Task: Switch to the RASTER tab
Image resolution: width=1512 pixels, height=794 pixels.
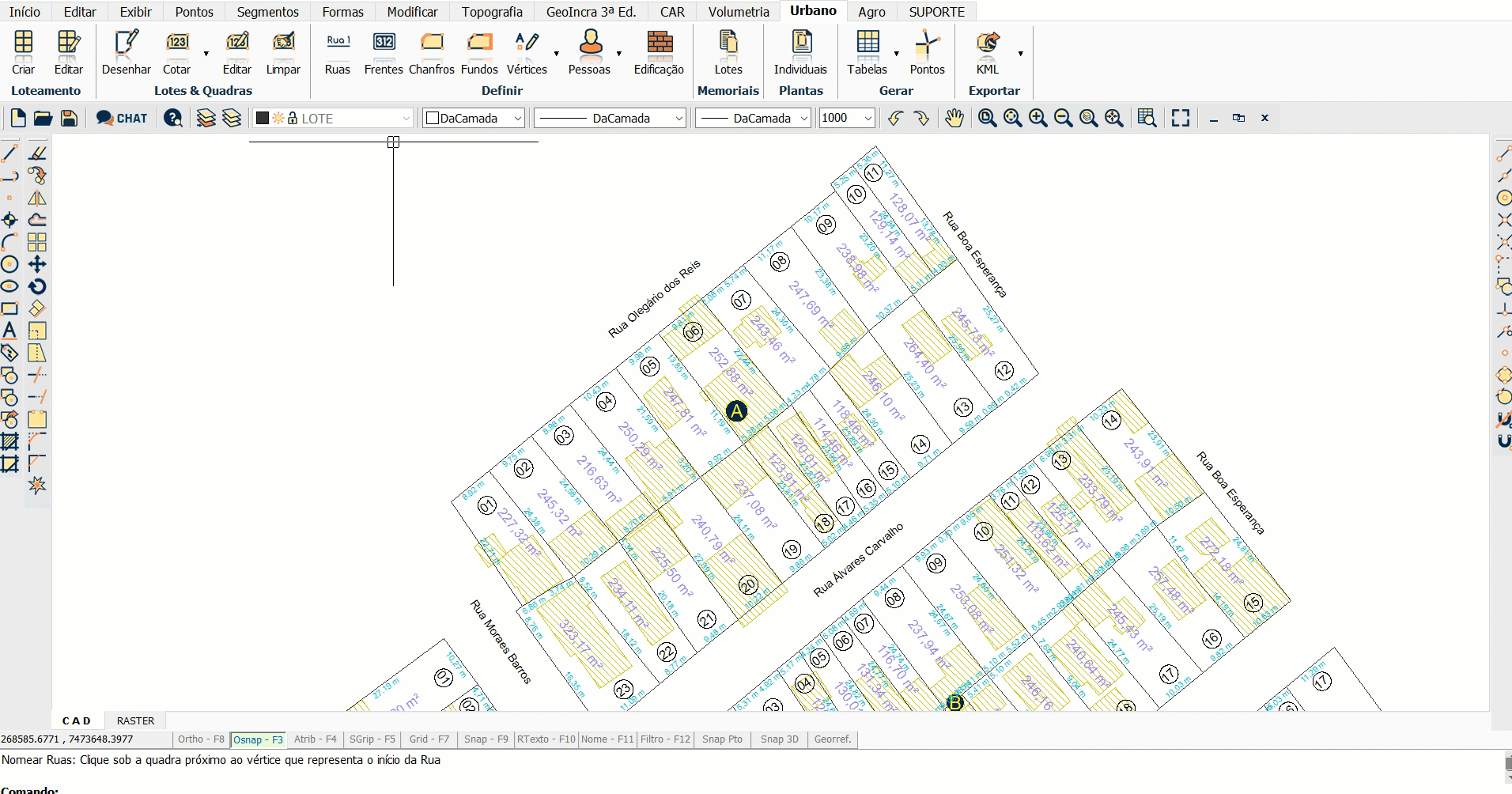Action: (x=135, y=720)
